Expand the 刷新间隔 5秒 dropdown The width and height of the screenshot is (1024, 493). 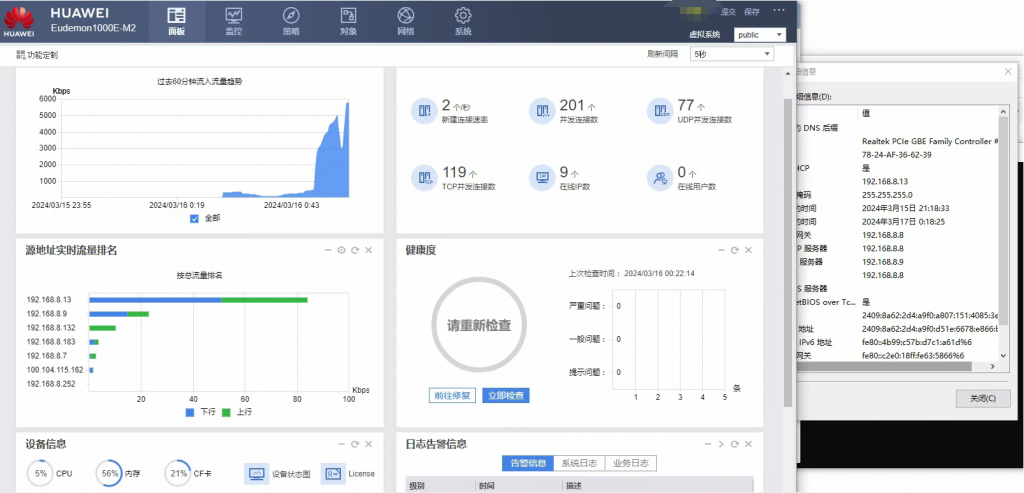point(731,54)
